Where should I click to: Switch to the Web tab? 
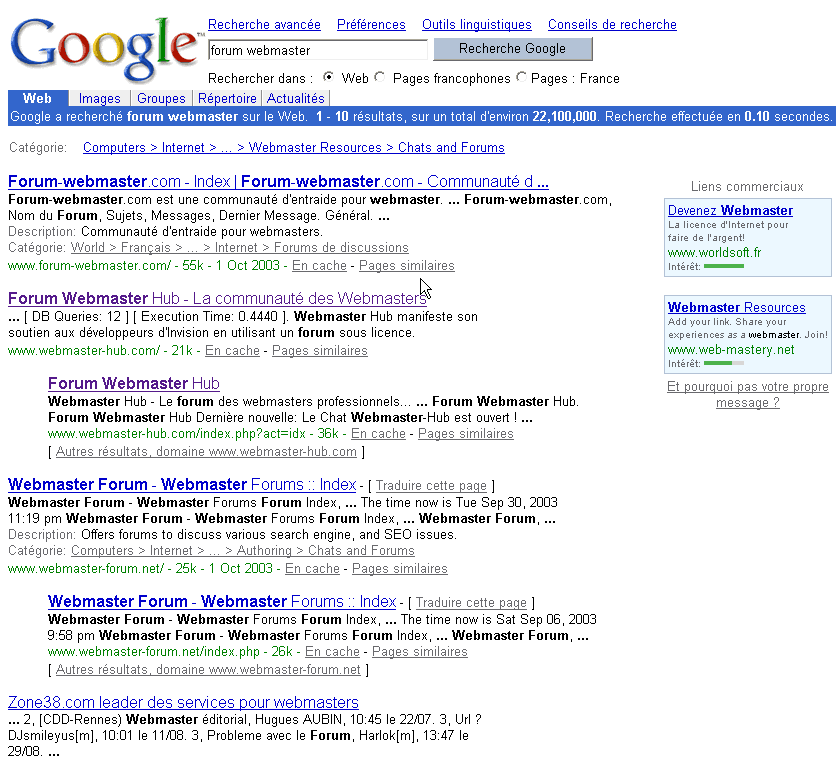[x=37, y=98]
